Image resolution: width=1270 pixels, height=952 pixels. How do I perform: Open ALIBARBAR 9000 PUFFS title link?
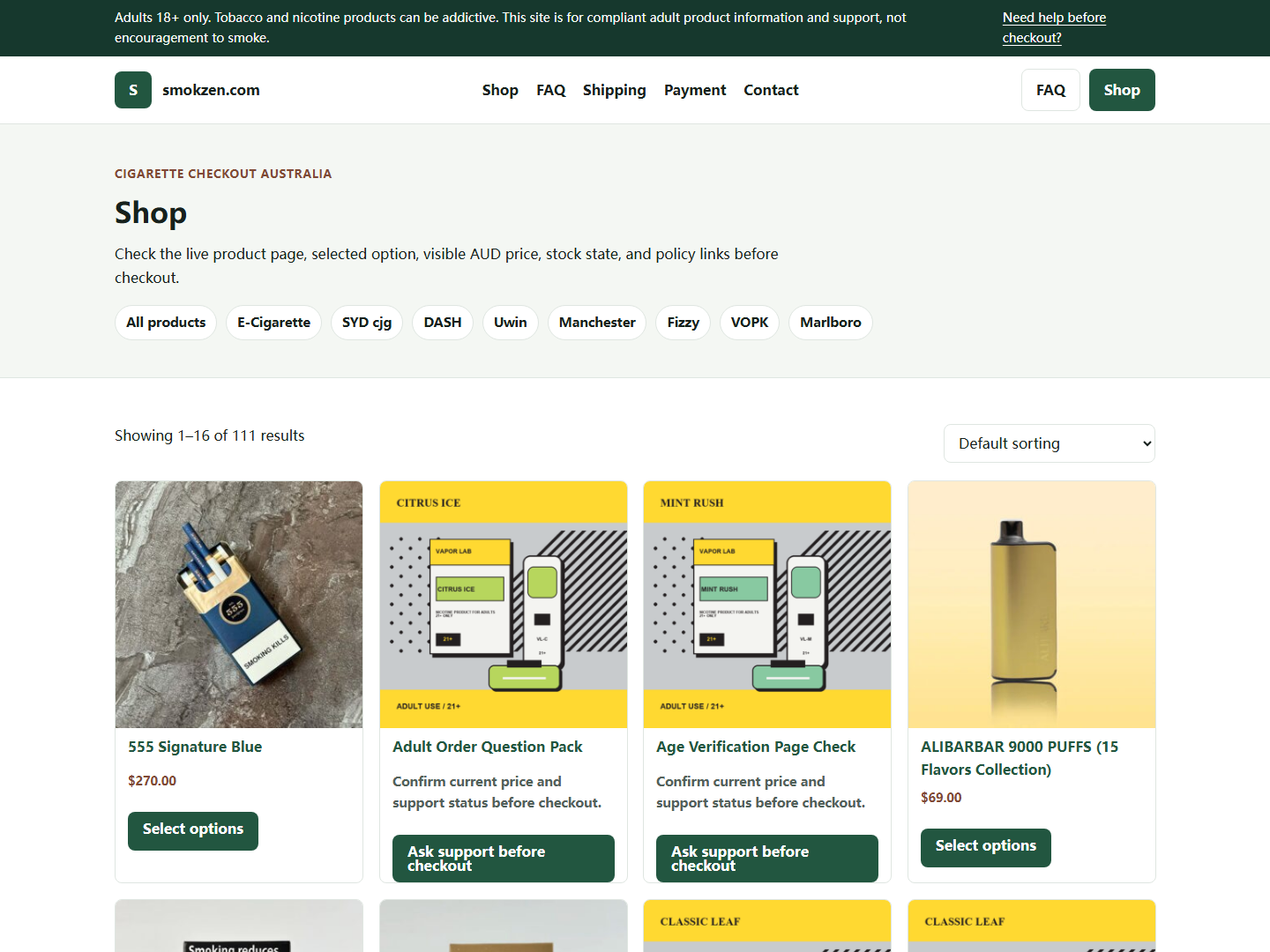(x=1020, y=758)
